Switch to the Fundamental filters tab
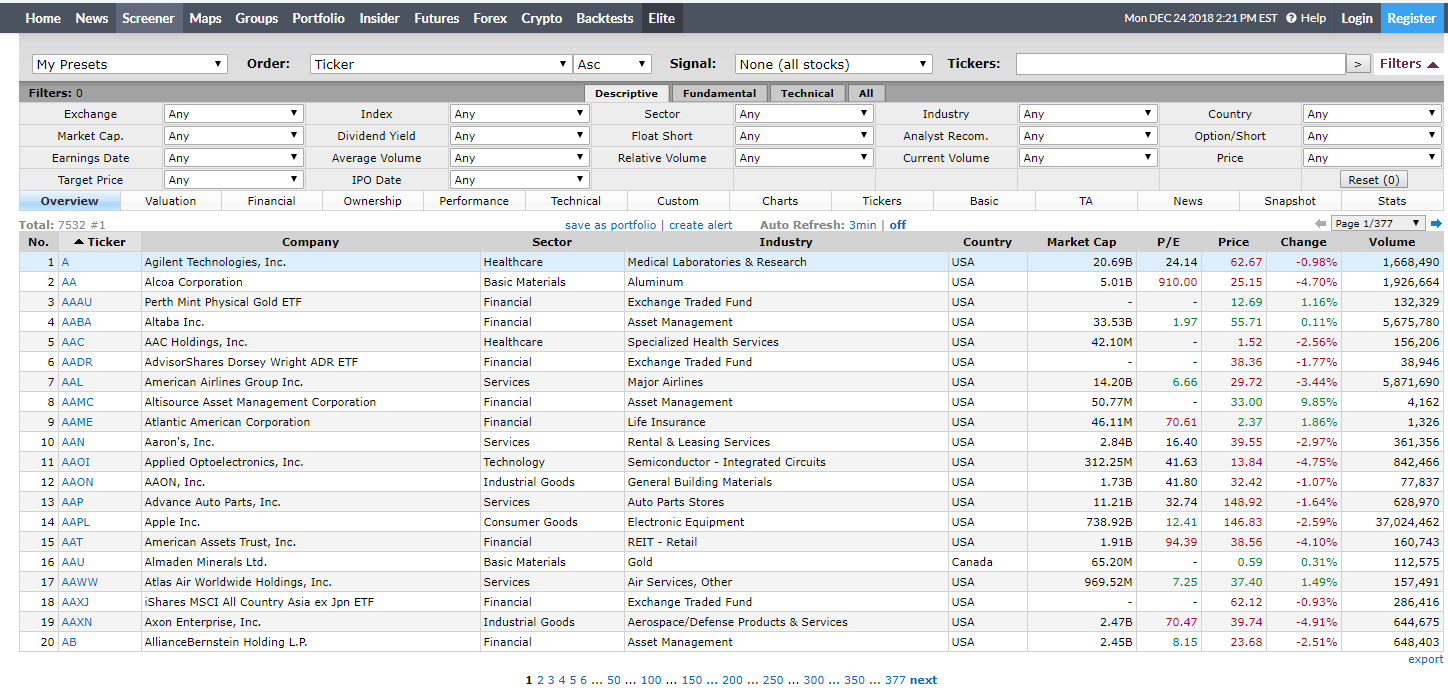The width and height of the screenshot is (1448, 693). 720,93
